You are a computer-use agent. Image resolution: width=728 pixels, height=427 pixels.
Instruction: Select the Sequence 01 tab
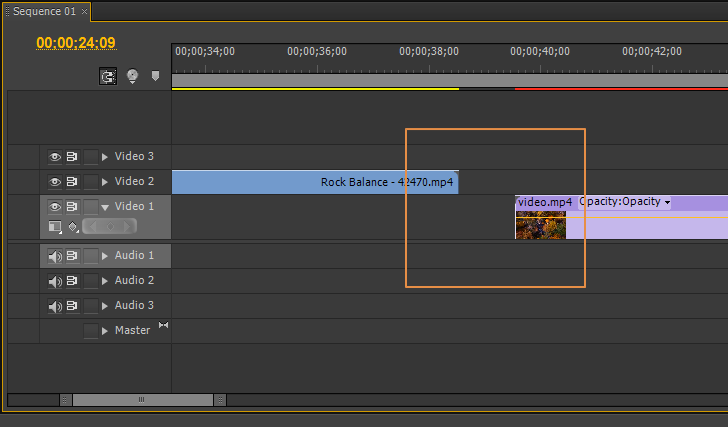coord(44,11)
